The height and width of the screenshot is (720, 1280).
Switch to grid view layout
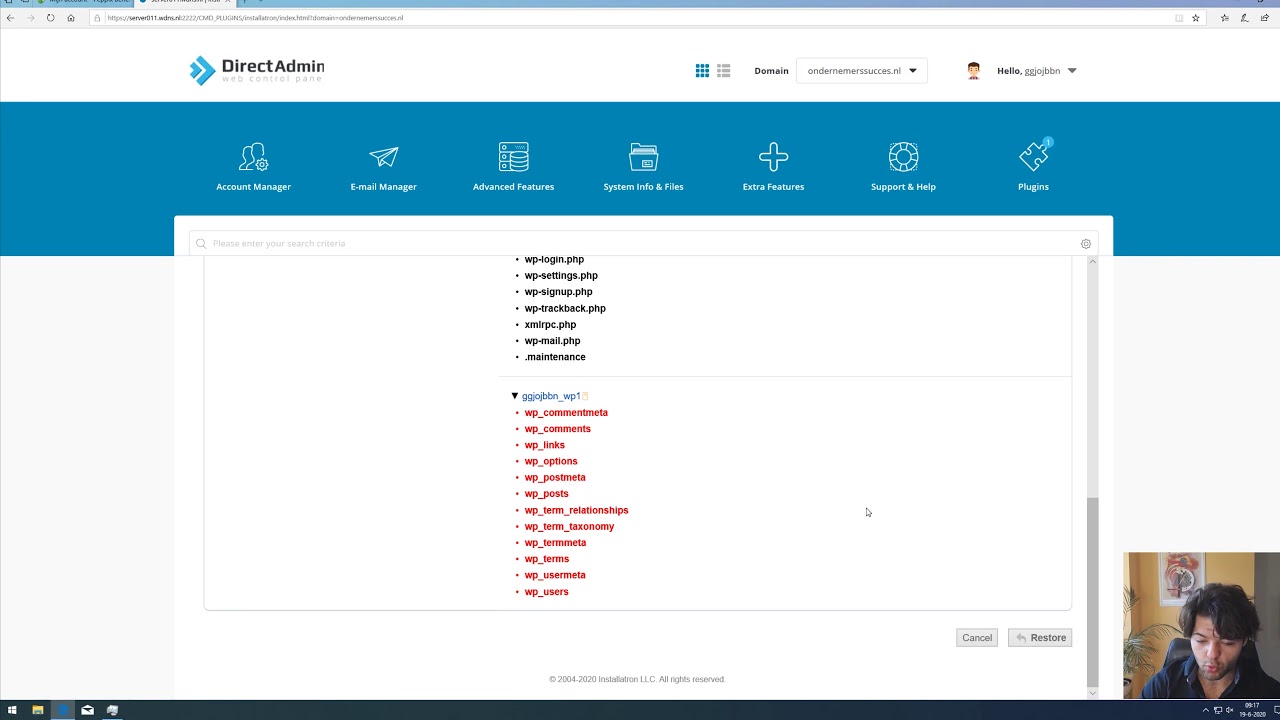click(702, 70)
